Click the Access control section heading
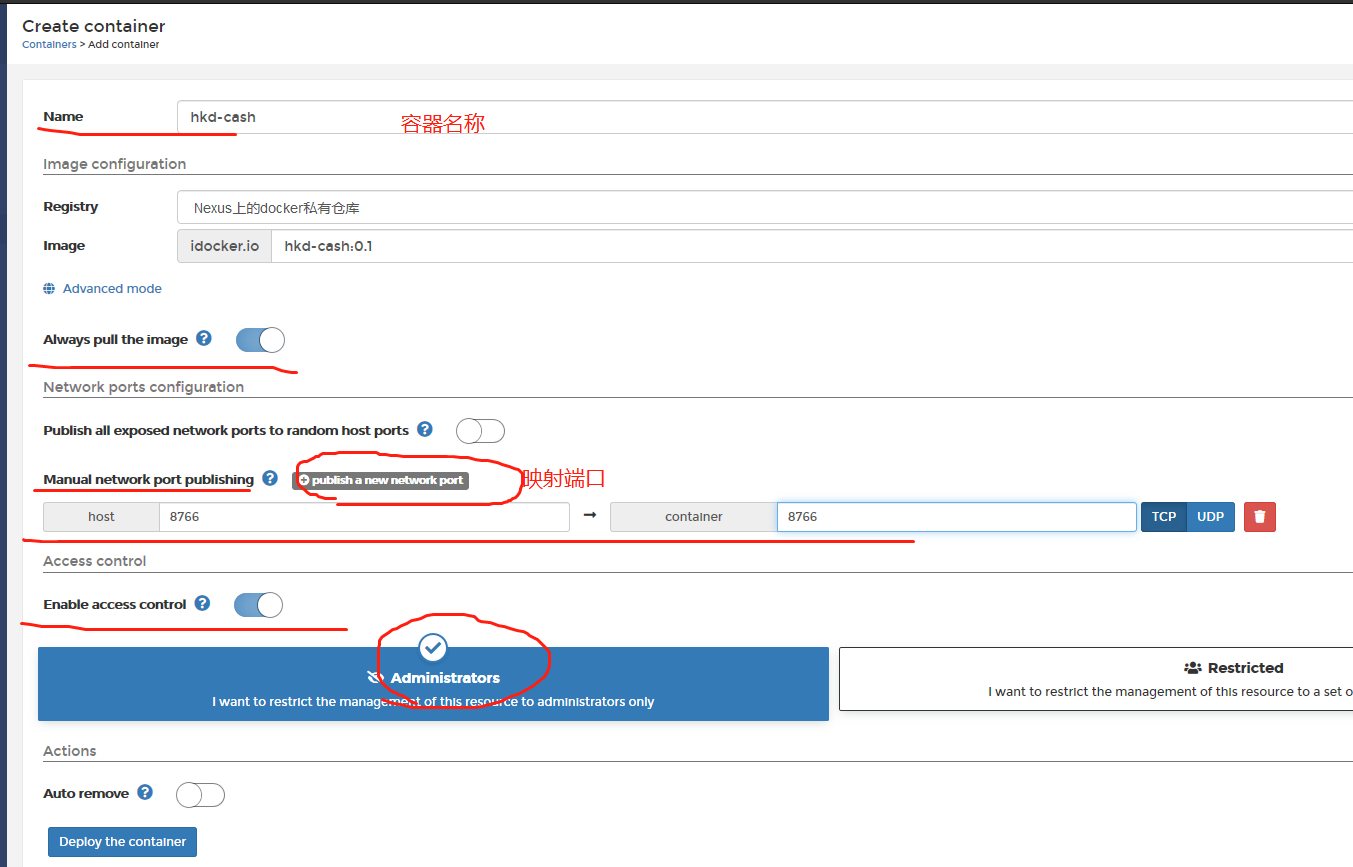1353x867 pixels. 94,561
